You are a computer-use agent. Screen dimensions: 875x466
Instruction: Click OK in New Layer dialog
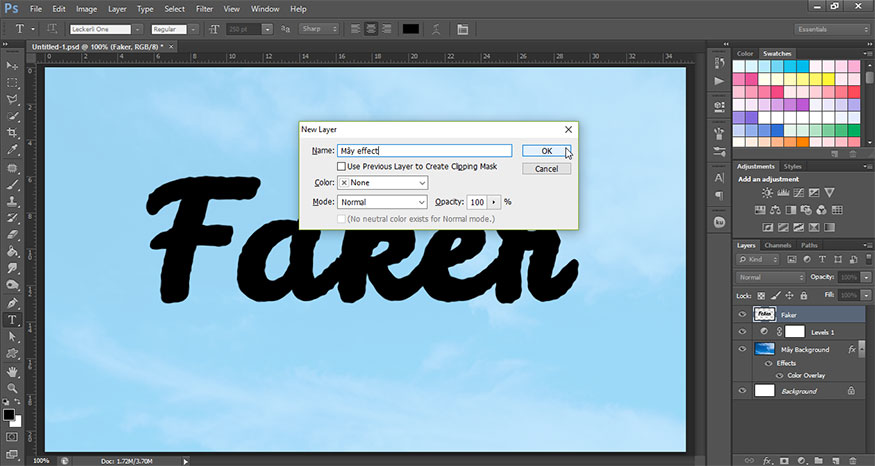(x=546, y=151)
